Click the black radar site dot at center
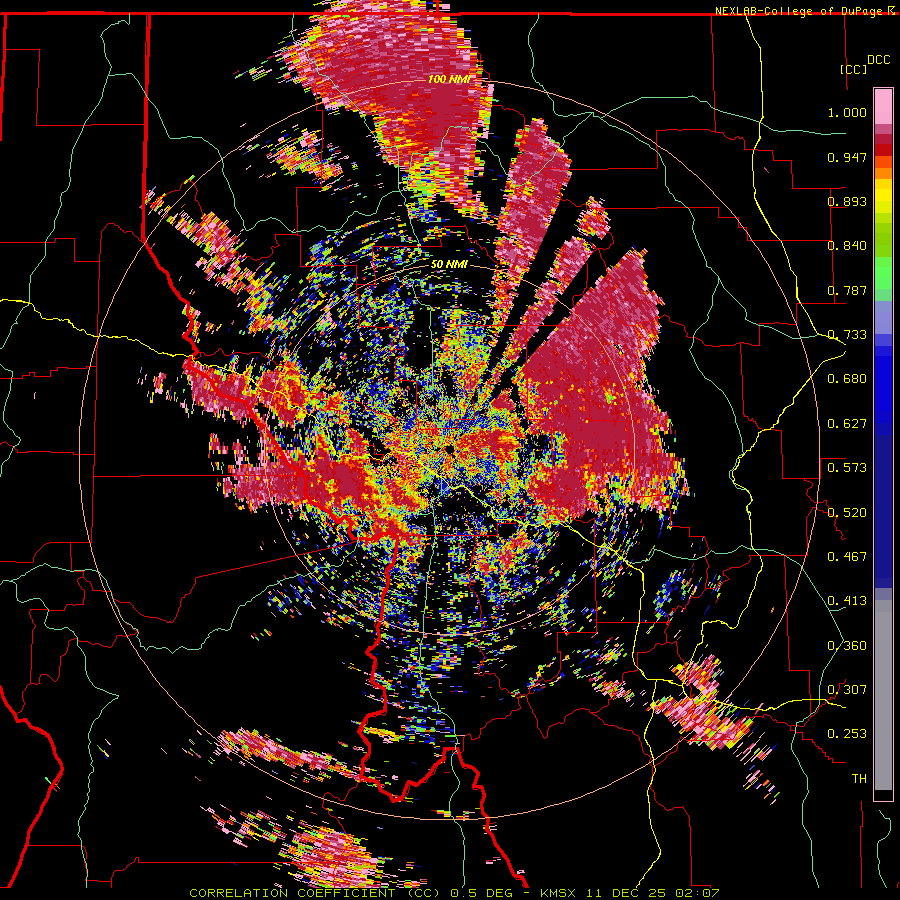The image size is (900, 900). pyautogui.click(x=449, y=449)
